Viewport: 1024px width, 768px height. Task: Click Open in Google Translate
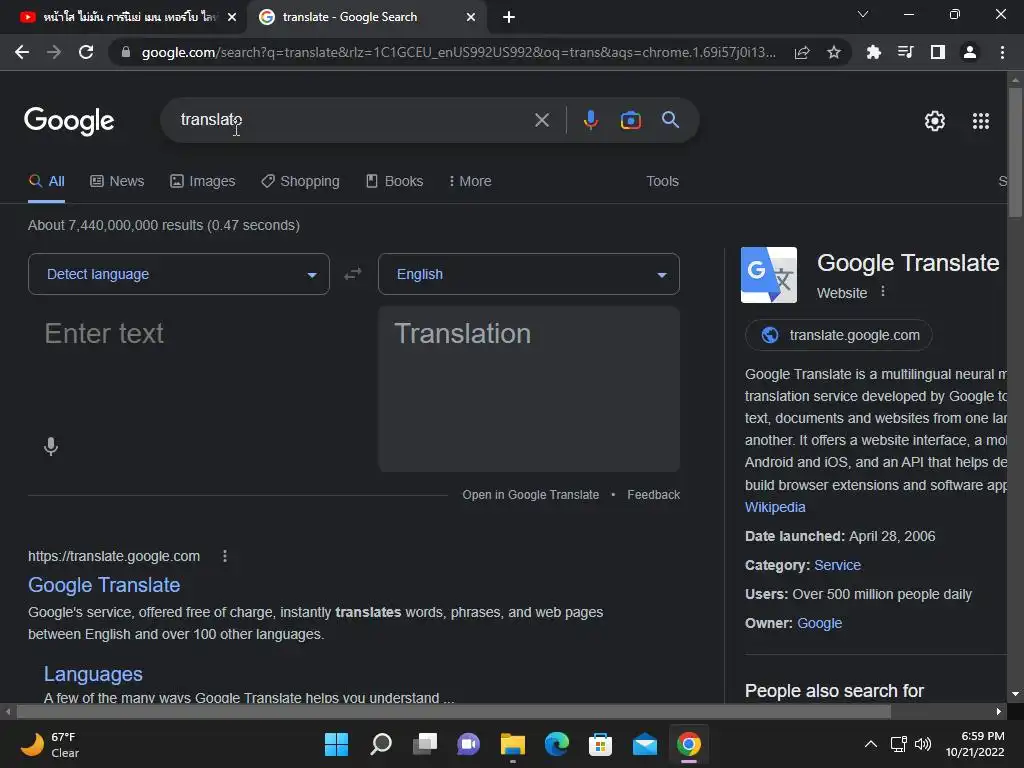pyautogui.click(x=530, y=495)
